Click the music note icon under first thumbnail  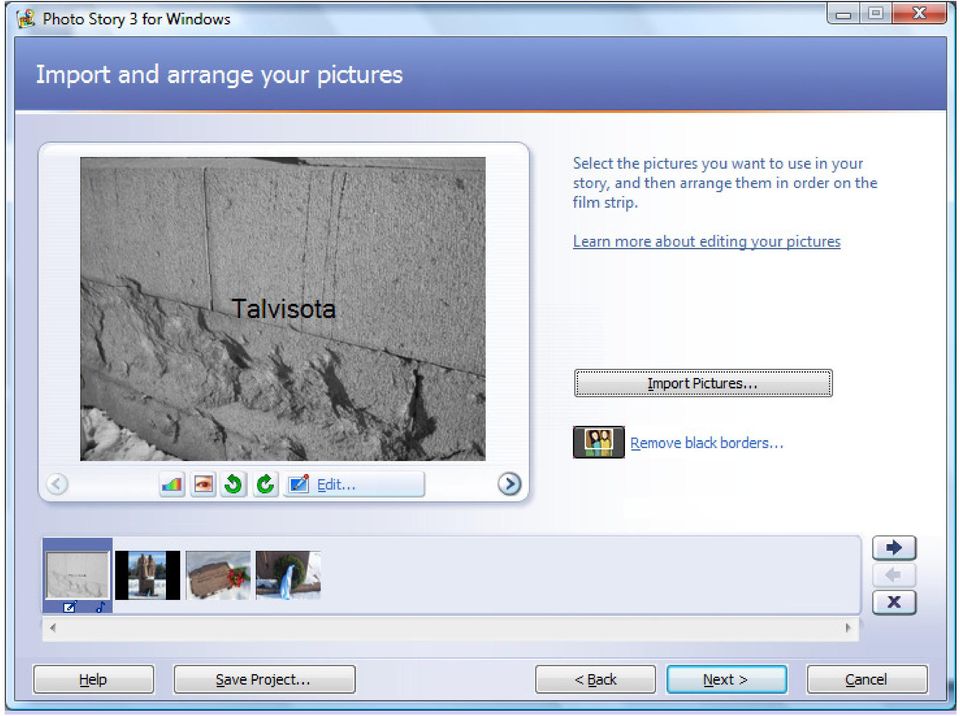click(100, 607)
